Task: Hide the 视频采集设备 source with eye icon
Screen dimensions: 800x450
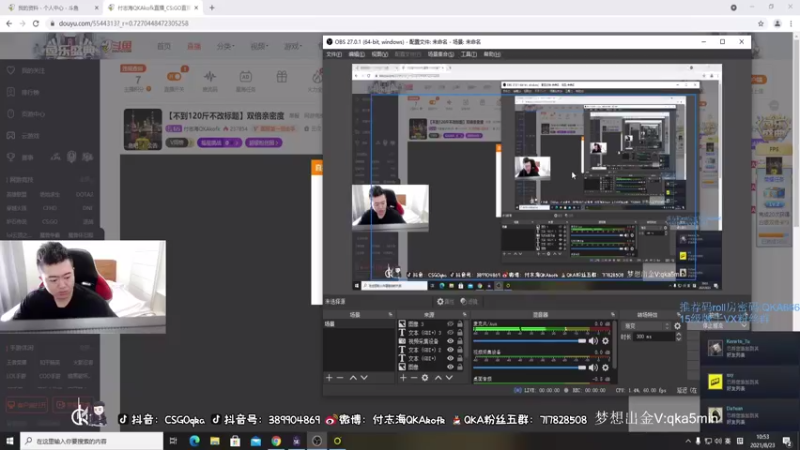Action: point(450,341)
